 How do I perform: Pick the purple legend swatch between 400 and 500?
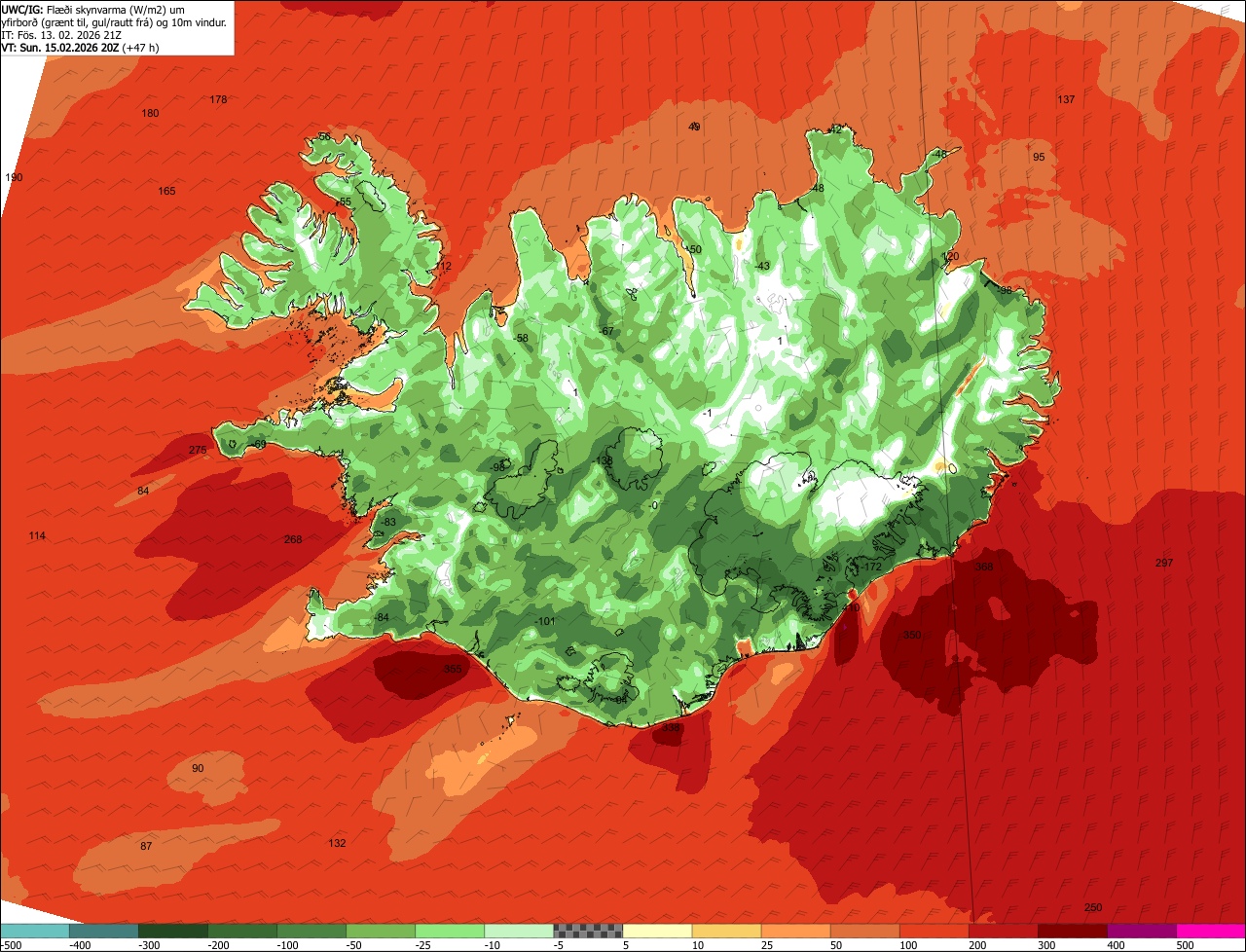pos(1142,931)
